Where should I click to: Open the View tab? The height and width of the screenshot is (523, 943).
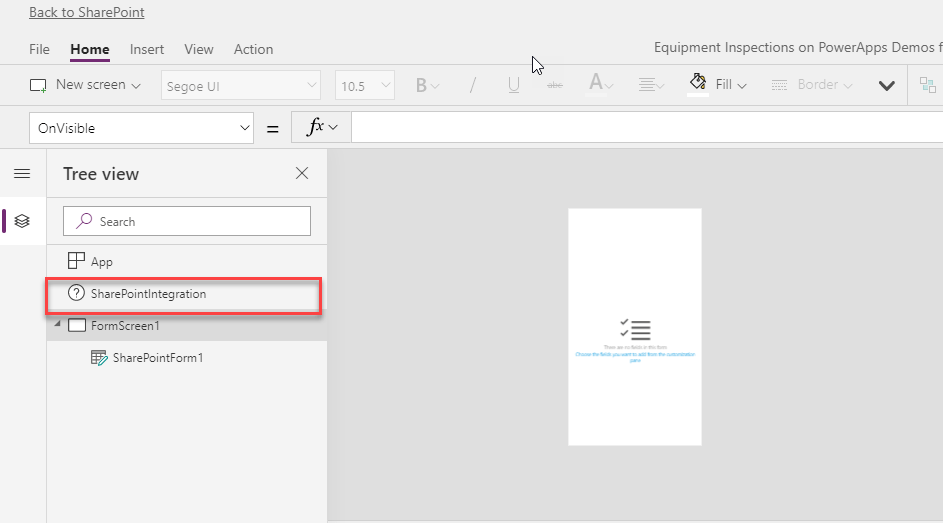tap(198, 49)
